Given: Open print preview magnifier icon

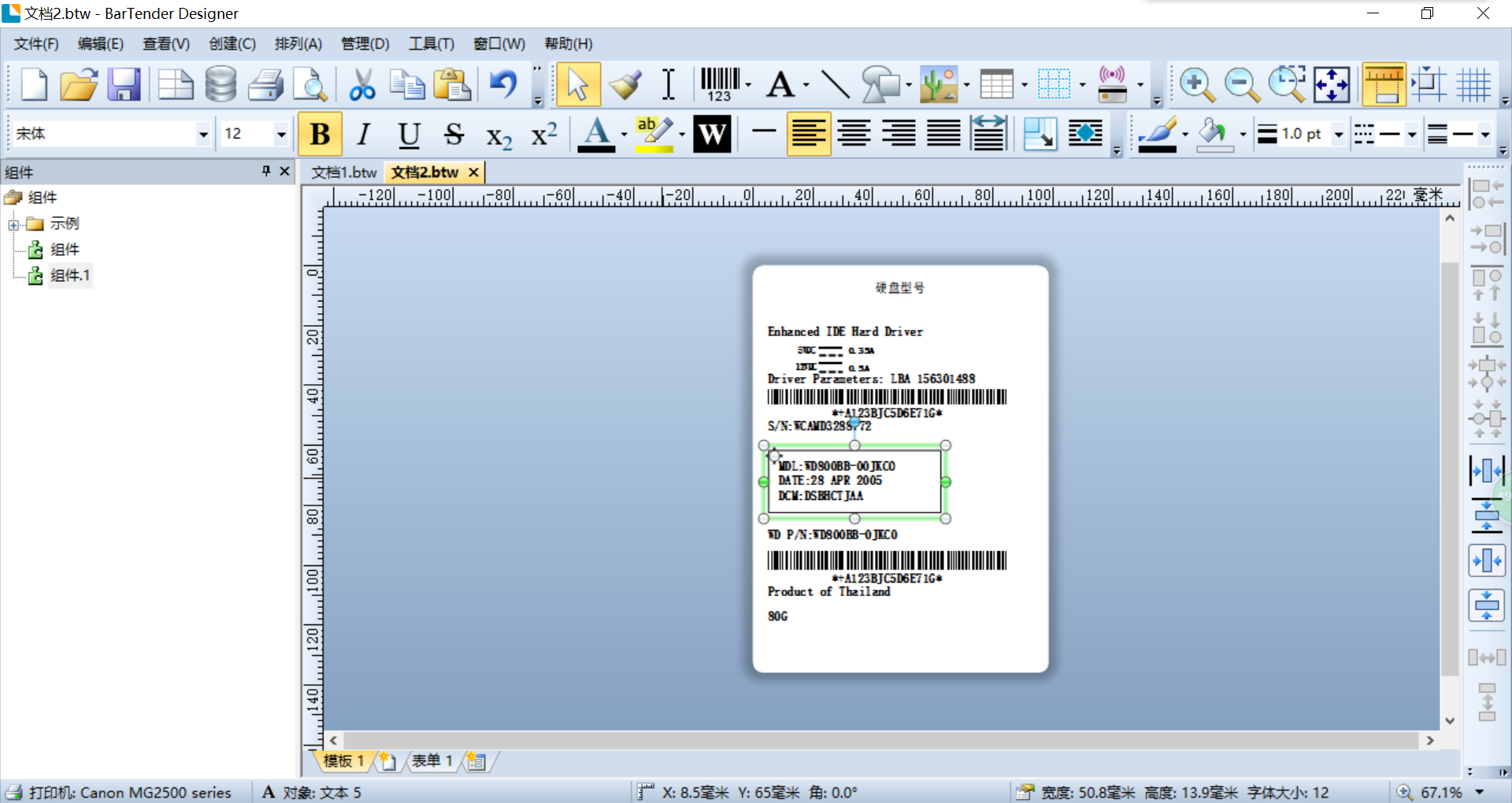Looking at the screenshot, I should [310, 84].
